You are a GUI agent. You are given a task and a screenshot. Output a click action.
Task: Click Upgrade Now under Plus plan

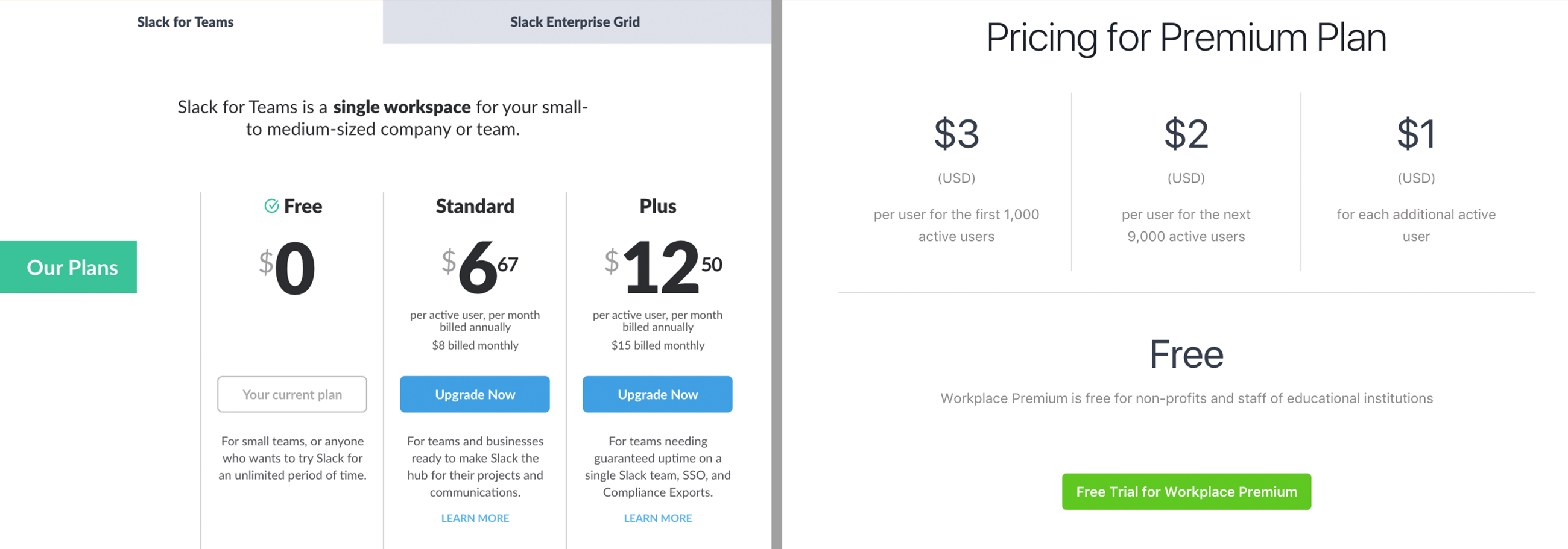[x=657, y=394]
